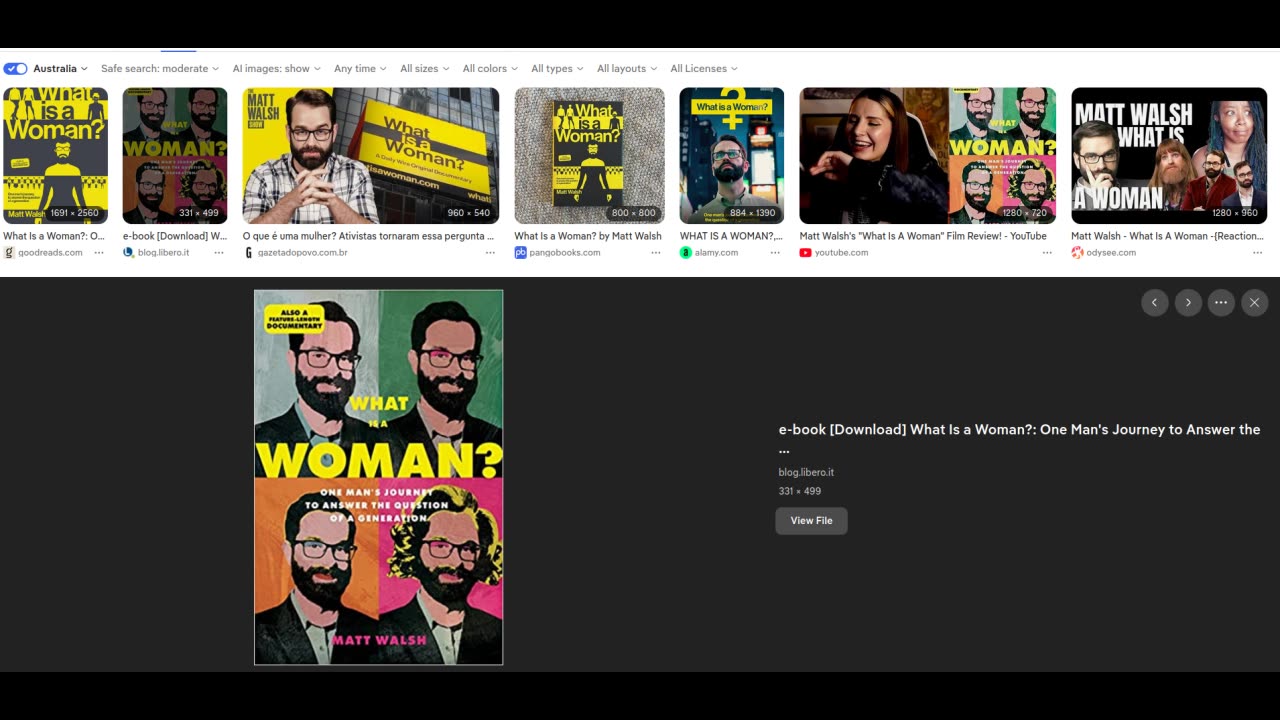Open odysee.com reaction thumbnail
1280x720 pixels.
[1169, 156]
